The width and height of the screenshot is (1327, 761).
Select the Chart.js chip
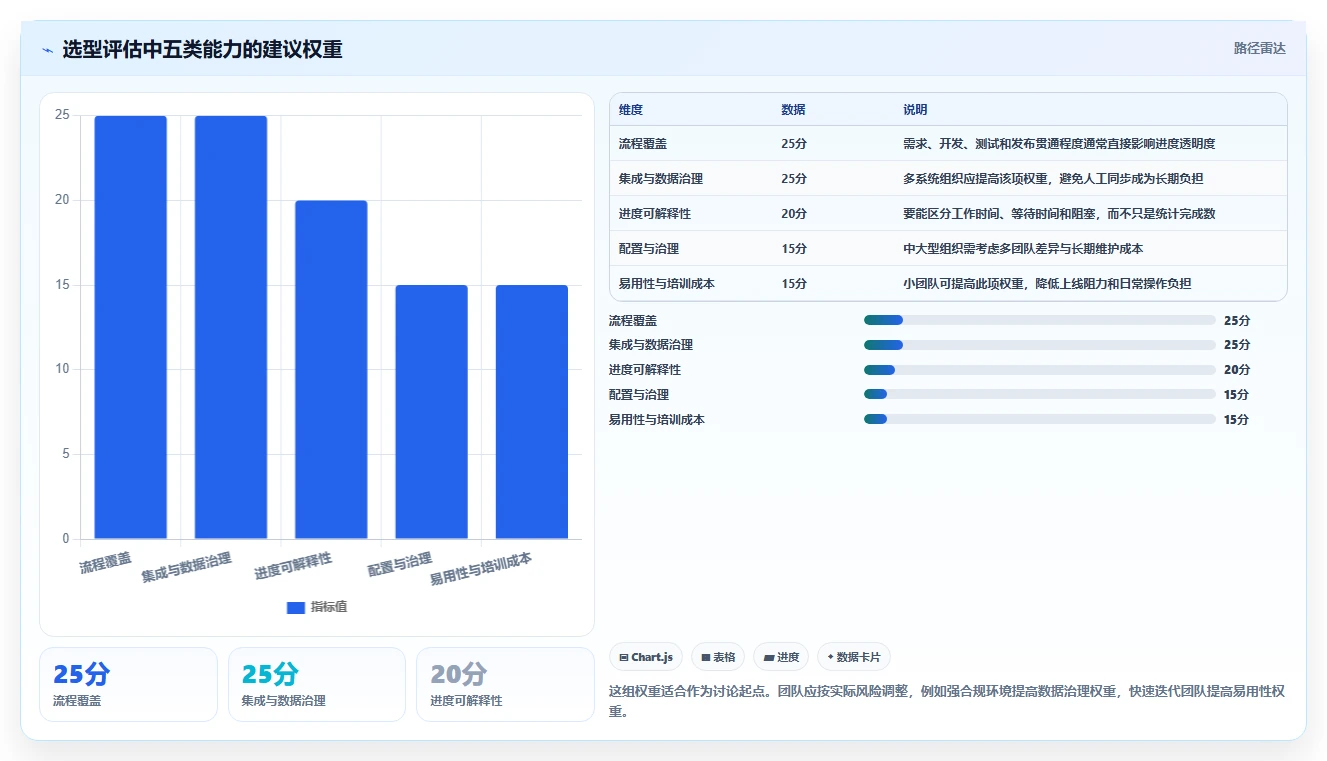click(x=646, y=657)
